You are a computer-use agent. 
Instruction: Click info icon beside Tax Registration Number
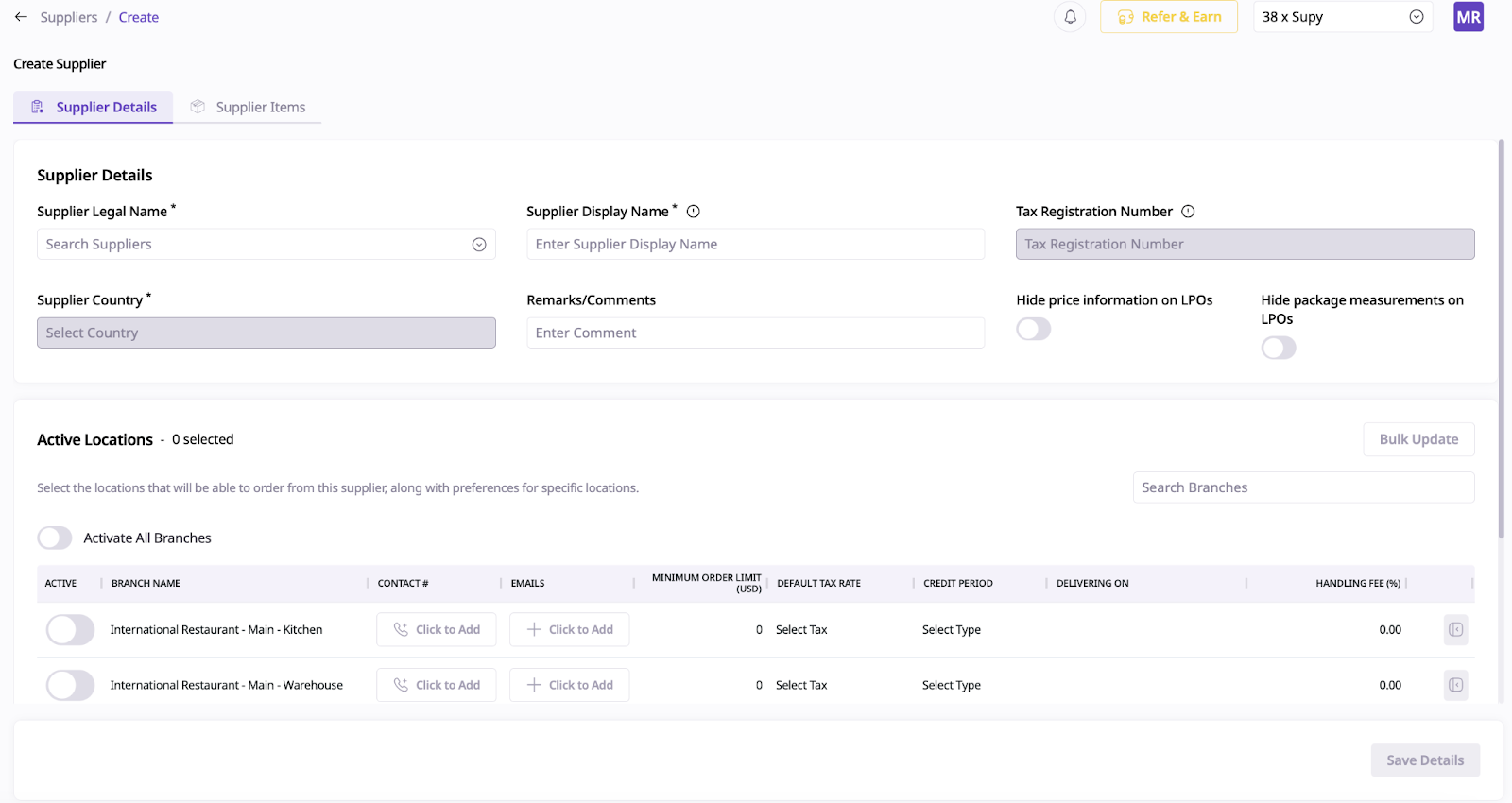point(1188,212)
